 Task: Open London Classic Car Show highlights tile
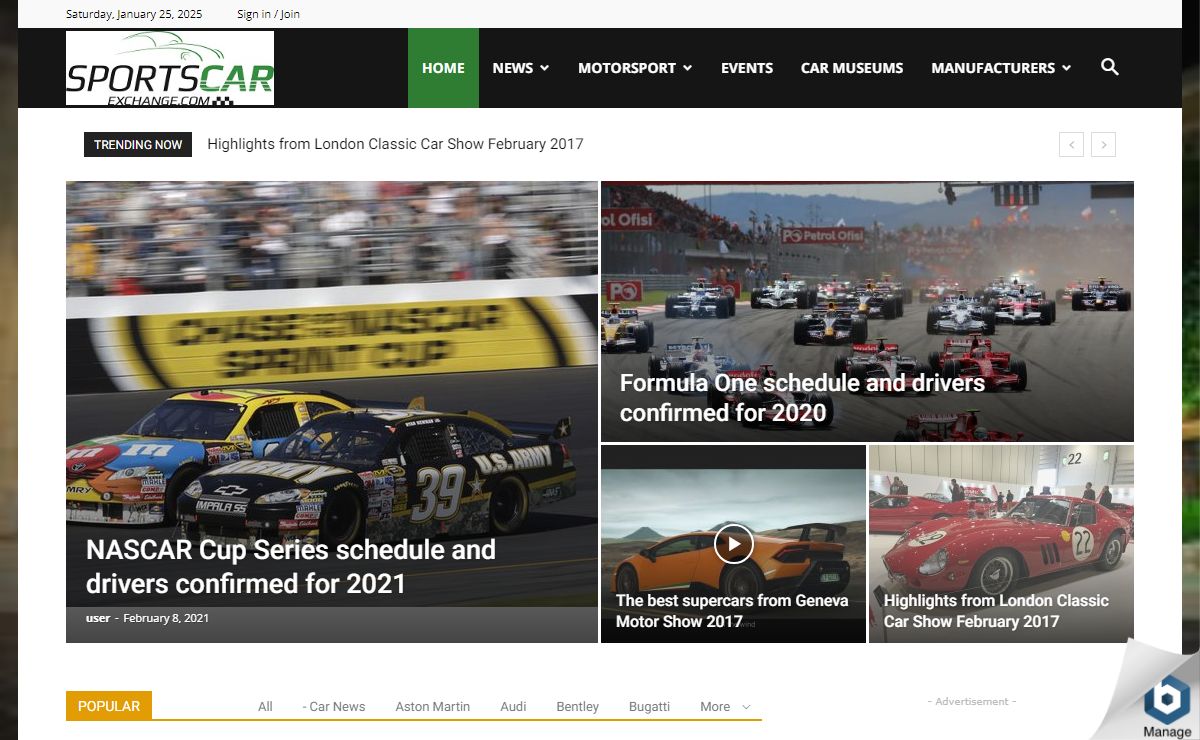(x=996, y=611)
